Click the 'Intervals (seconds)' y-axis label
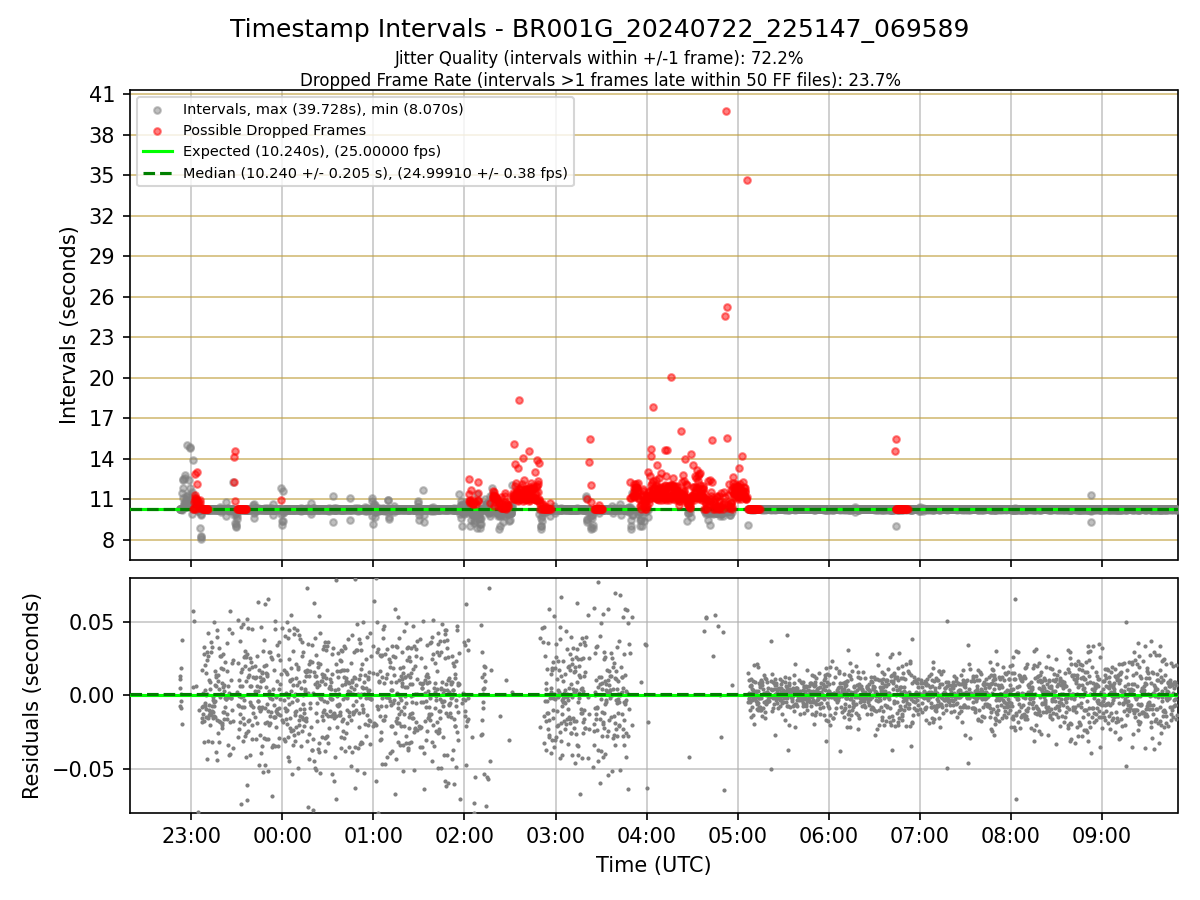This screenshot has height=900, width=1200. (68, 325)
